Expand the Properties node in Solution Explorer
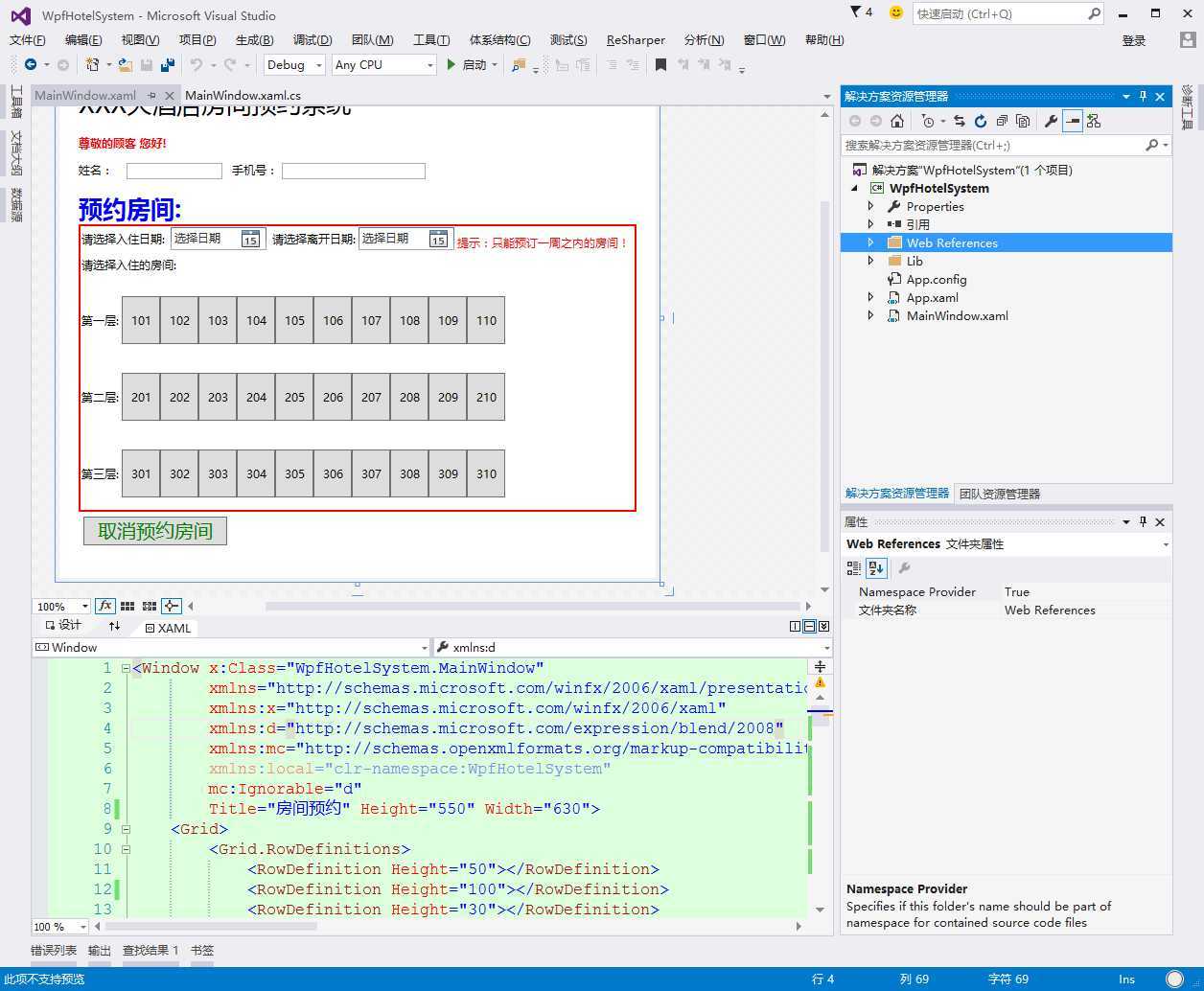This screenshot has width=1204, height=991. pos(870,206)
